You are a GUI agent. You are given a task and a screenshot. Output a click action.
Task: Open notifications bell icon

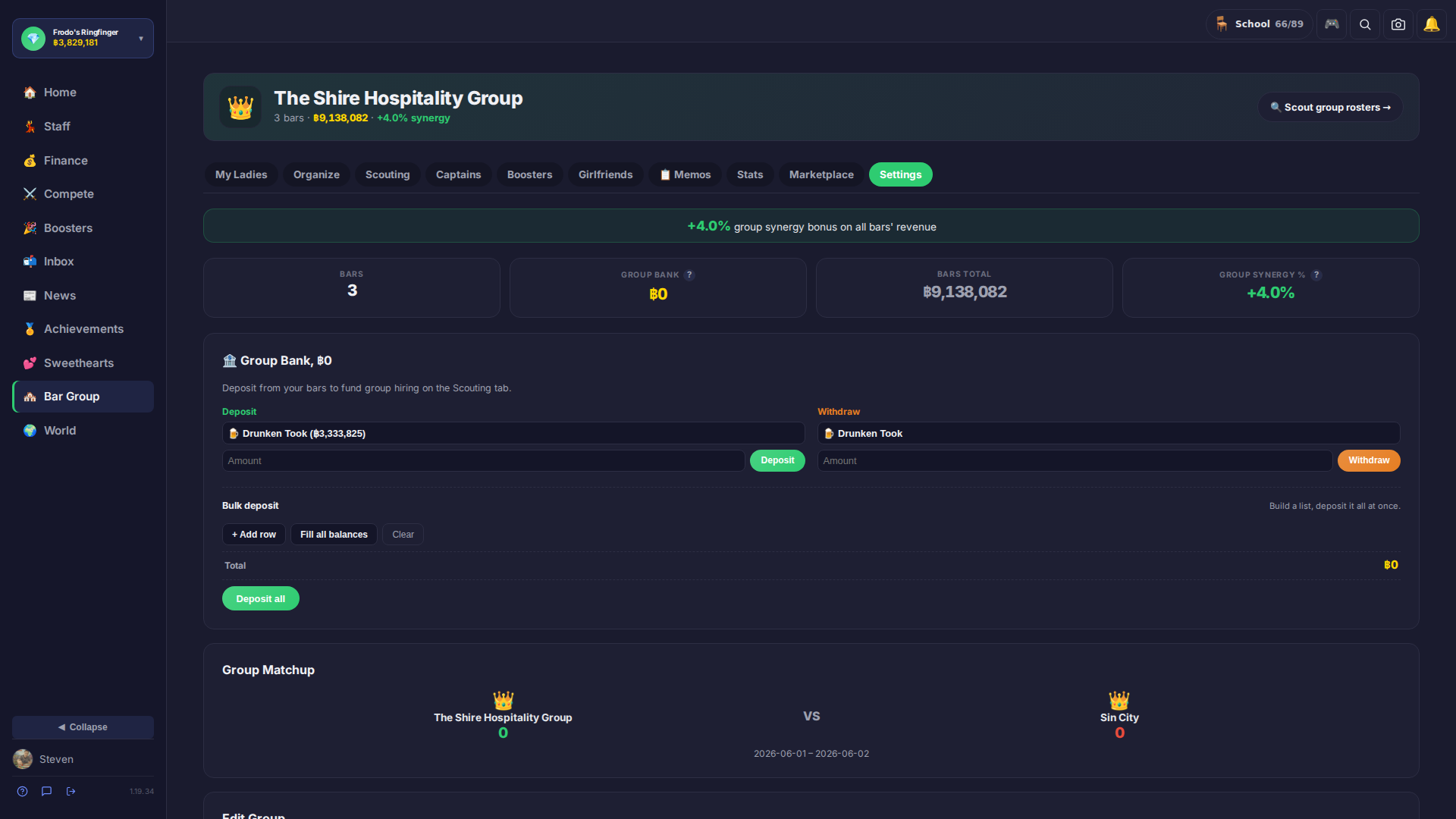[1432, 24]
